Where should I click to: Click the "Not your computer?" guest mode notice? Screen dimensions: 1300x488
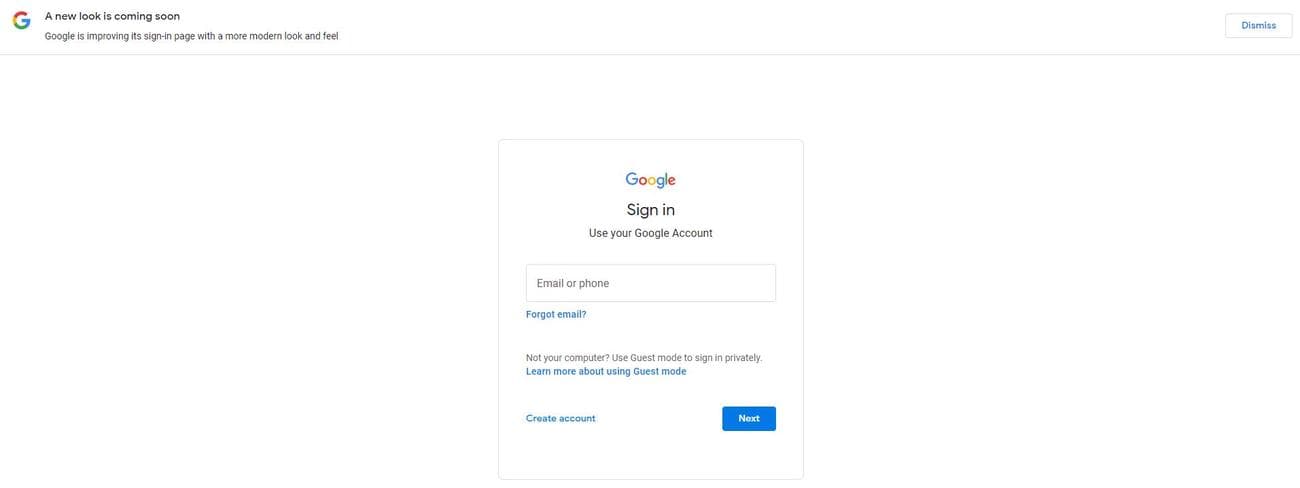point(567,357)
